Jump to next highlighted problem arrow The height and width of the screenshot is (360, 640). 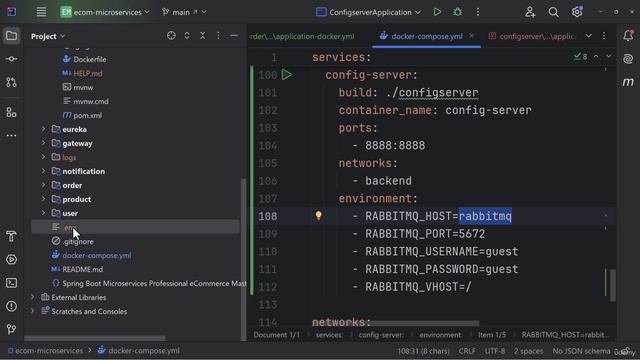[x=609, y=56]
